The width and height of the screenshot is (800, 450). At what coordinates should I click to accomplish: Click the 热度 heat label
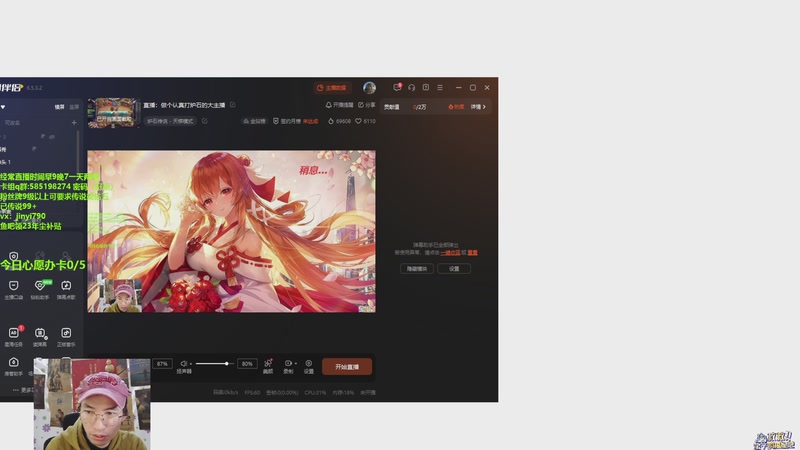coord(456,107)
